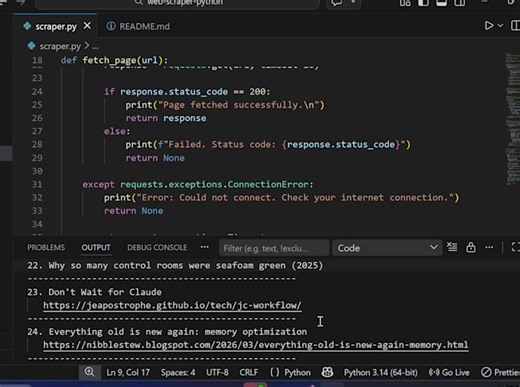The height and width of the screenshot is (387, 520).
Task: Click output line '24. Everything old is new again'
Action: click(167, 332)
